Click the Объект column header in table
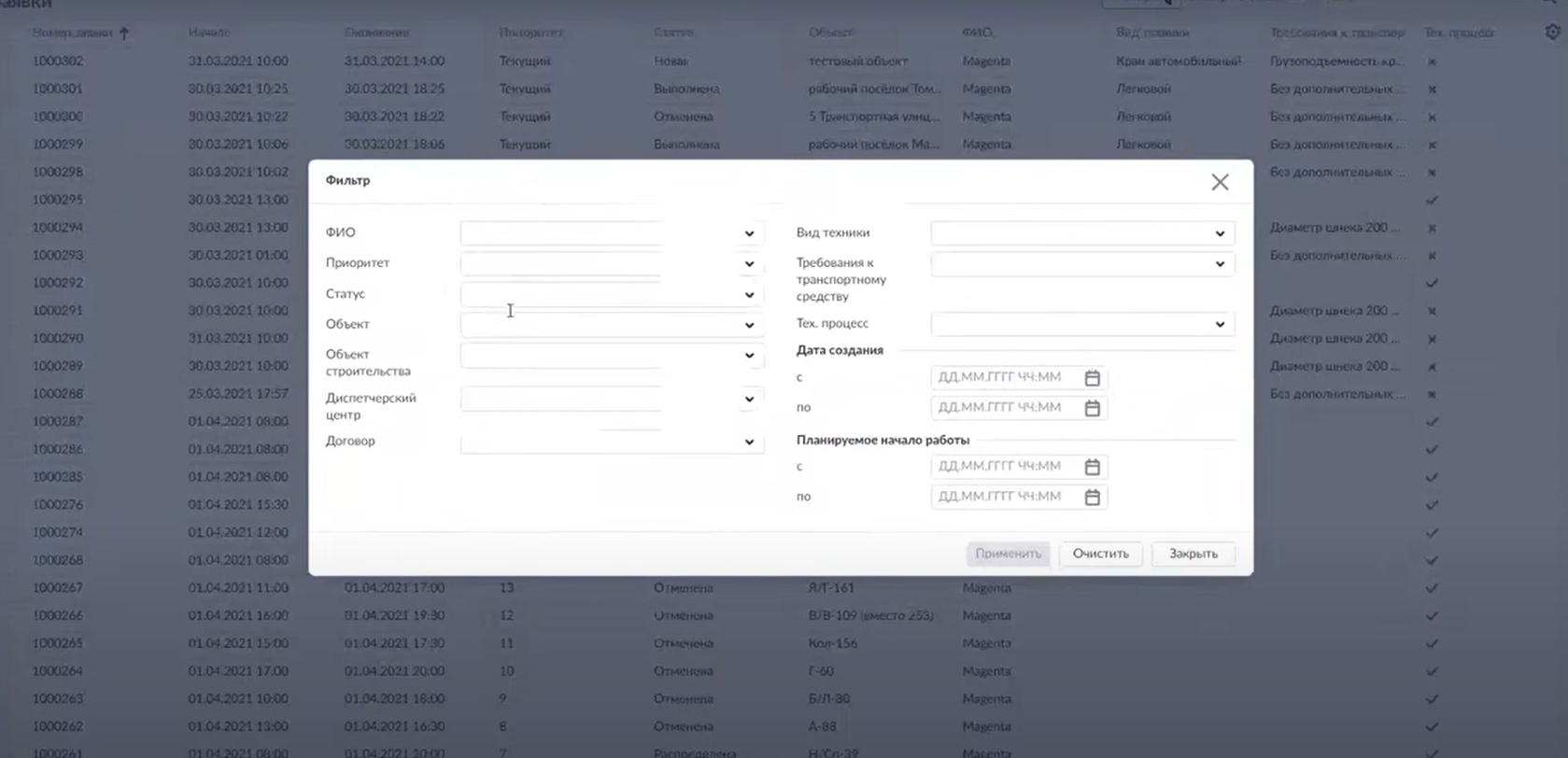Screen dimensions: 1568x758 pos(831,33)
